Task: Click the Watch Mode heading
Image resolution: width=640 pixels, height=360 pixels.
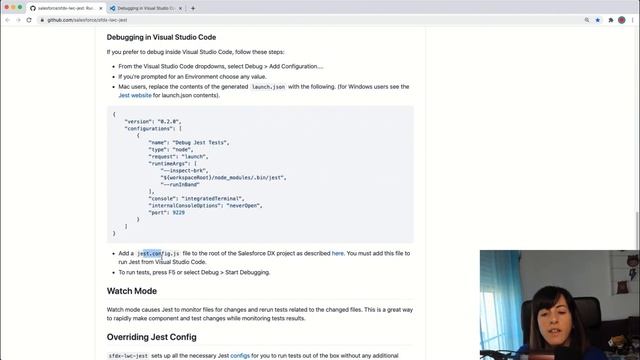Action: coord(132,291)
